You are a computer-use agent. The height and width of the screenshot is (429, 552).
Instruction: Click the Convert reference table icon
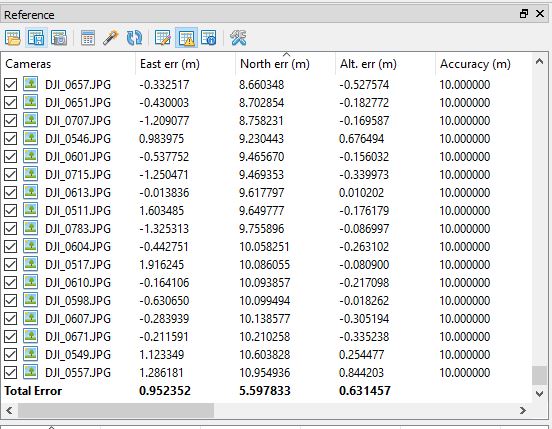88,38
